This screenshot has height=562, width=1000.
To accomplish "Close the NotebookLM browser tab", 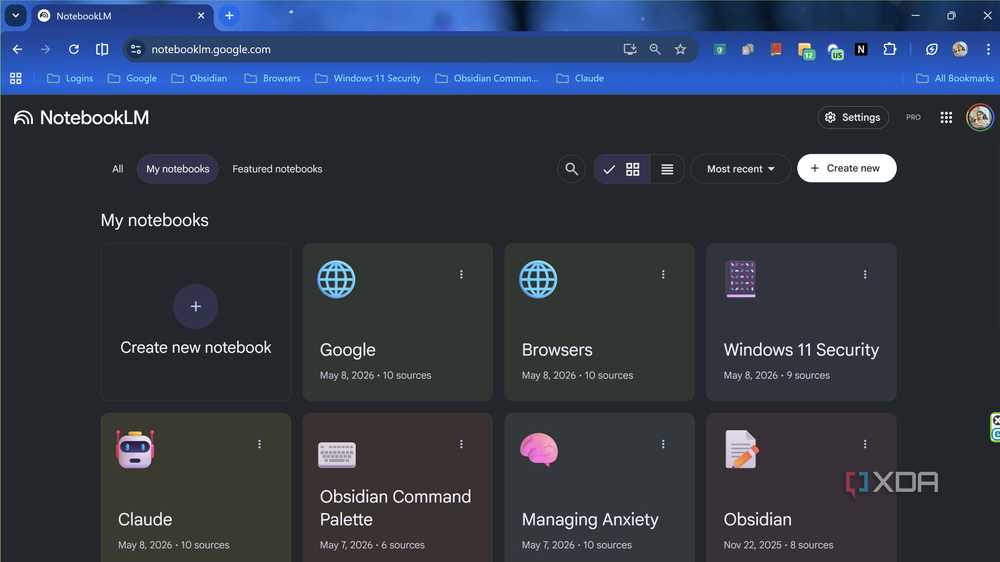I will (201, 15).
